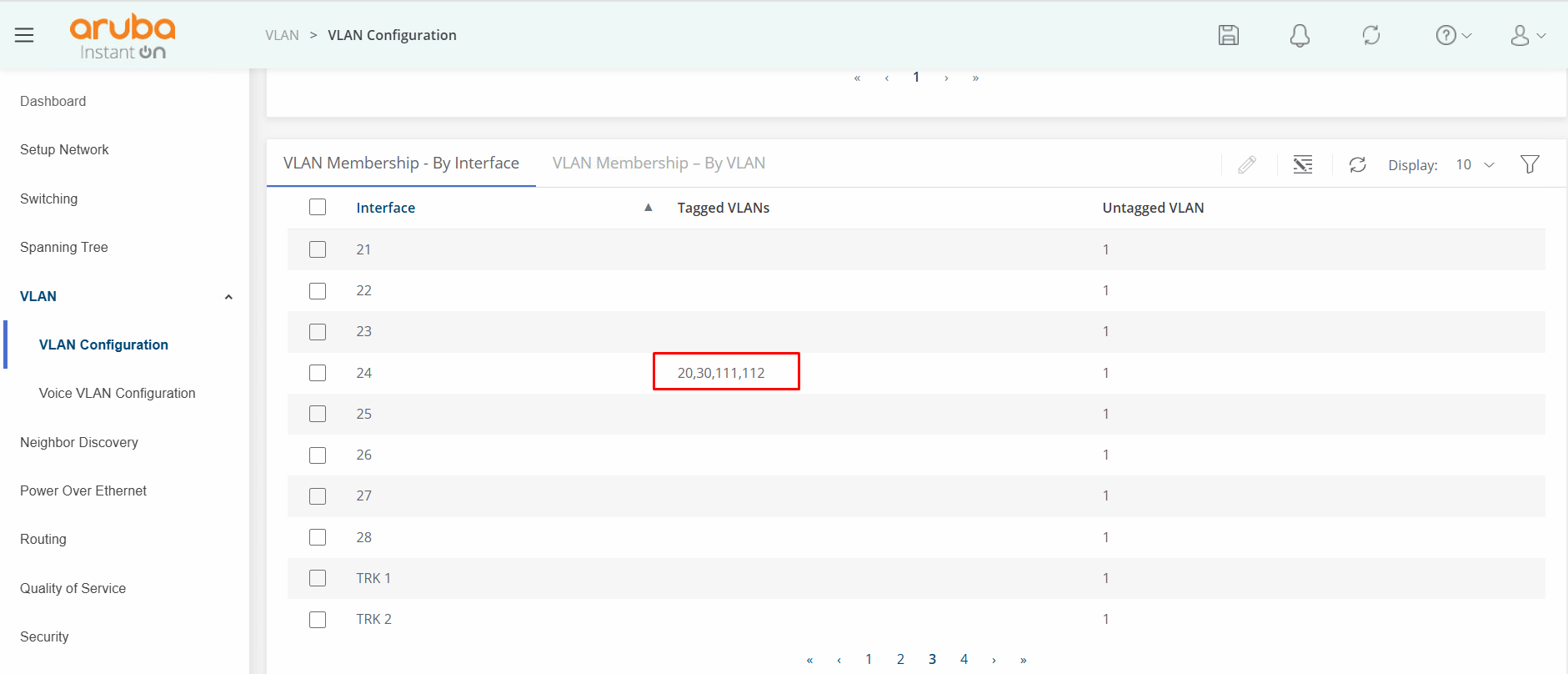Open Voice VLAN Configuration page

(117, 394)
